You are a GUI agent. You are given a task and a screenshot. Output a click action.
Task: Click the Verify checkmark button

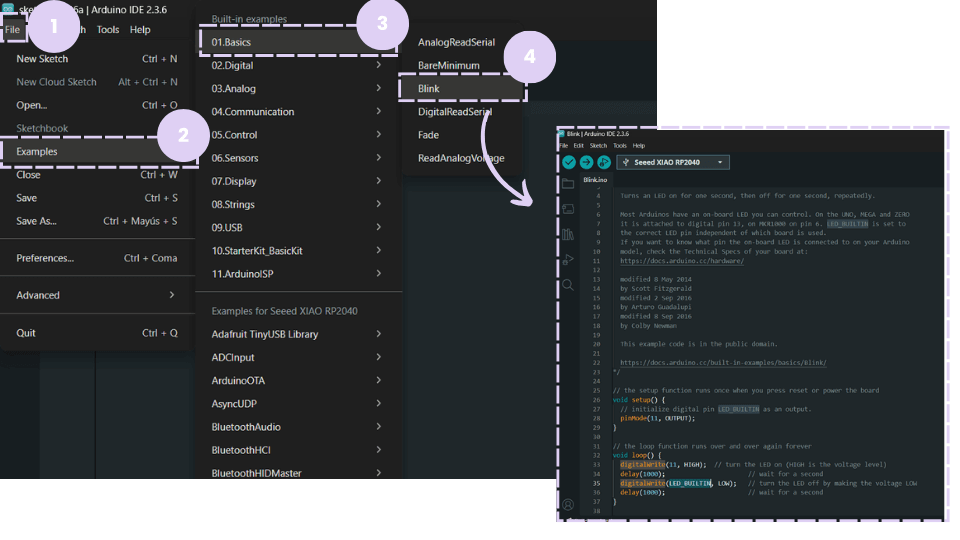(569, 162)
